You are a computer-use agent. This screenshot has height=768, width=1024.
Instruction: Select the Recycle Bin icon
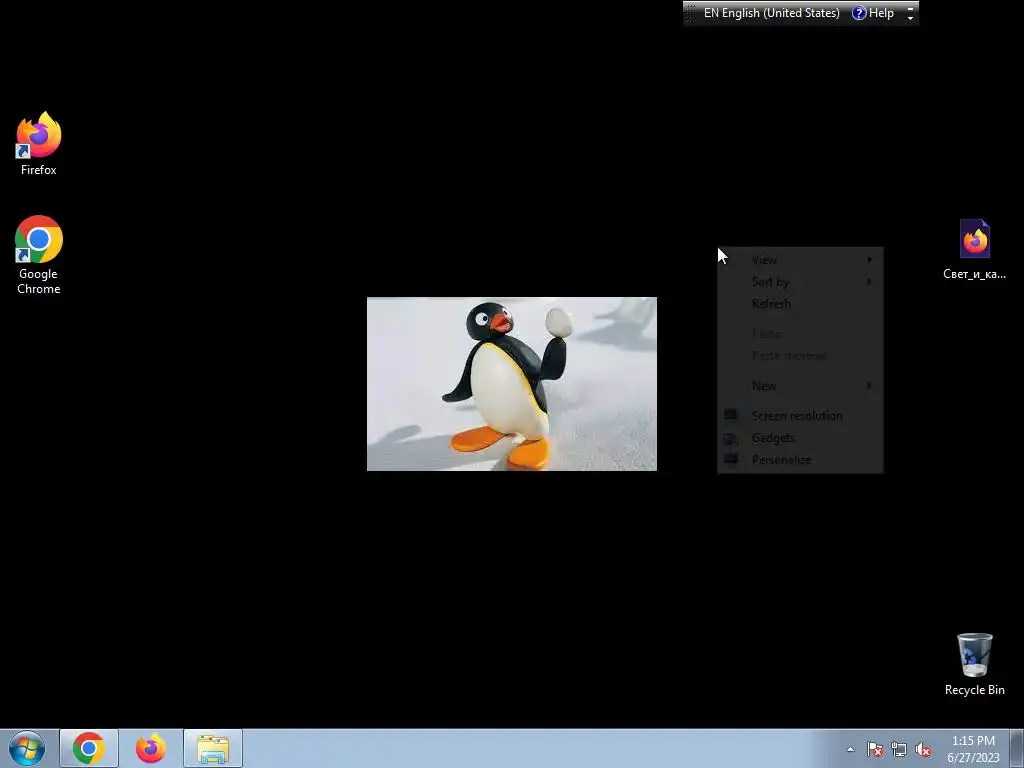tap(974, 664)
